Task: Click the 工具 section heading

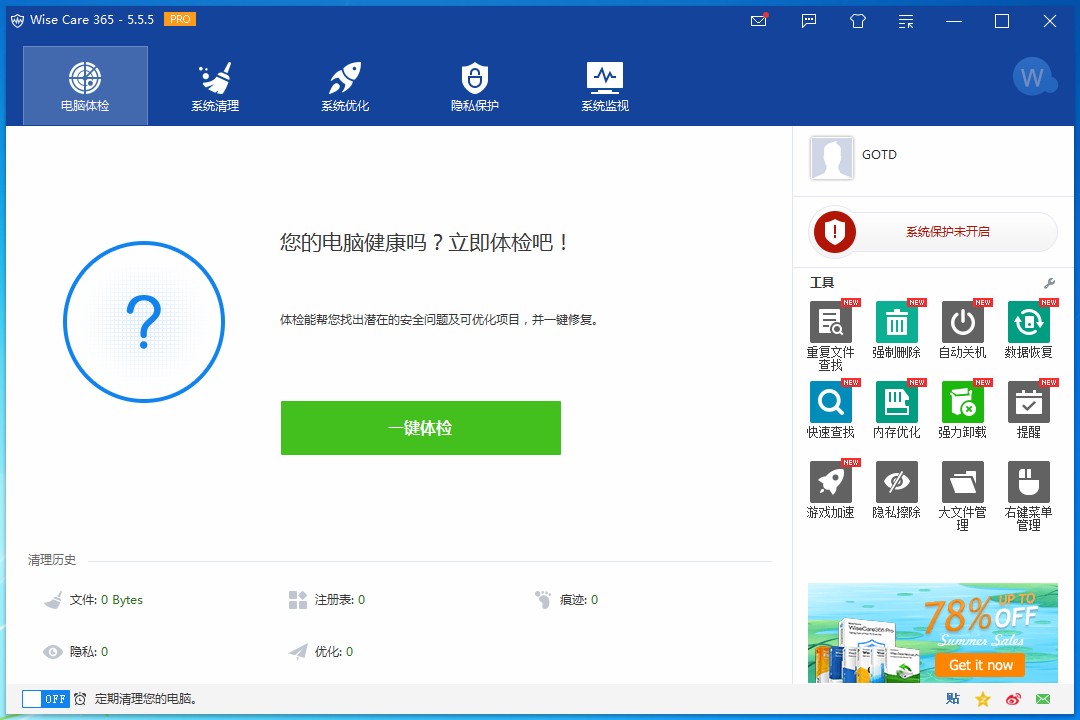Action: coord(822,282)
